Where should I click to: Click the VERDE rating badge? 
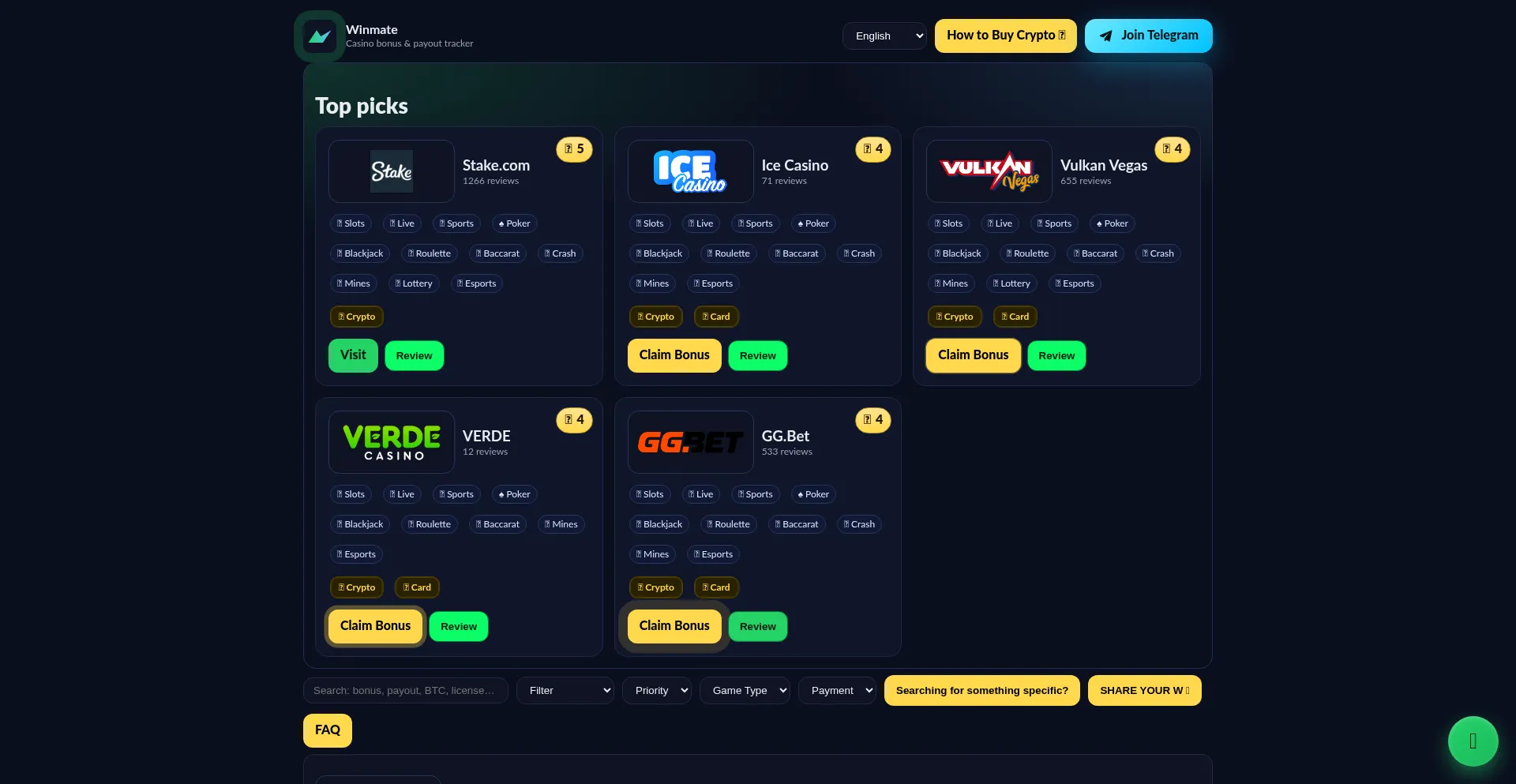click(x=574, y=420)
